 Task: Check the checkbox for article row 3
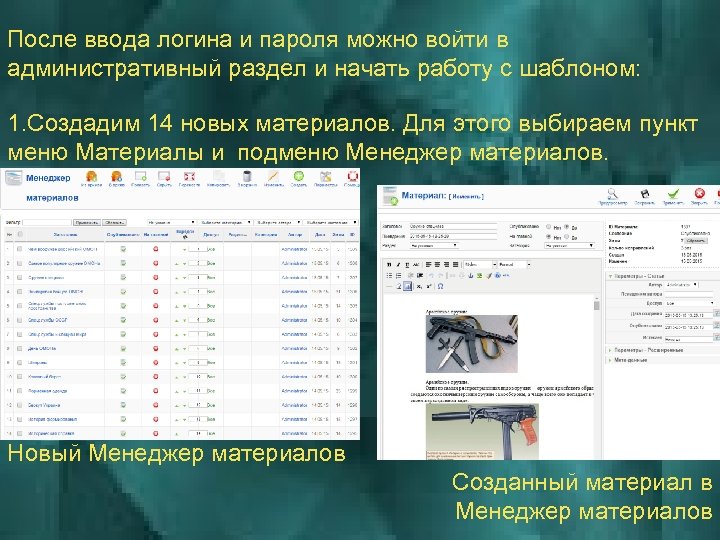[19, 277]
